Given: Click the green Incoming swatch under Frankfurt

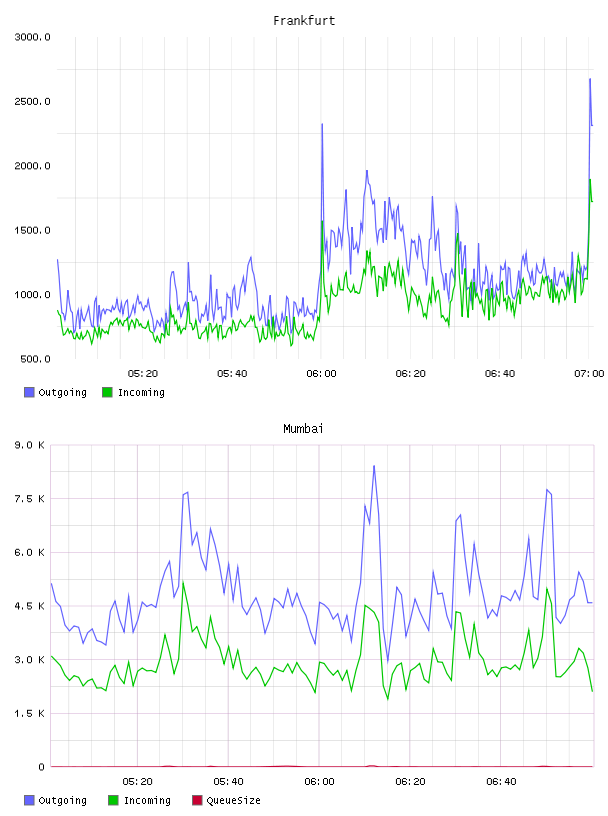Looking at the screenshot, I should tap(107, 392).
